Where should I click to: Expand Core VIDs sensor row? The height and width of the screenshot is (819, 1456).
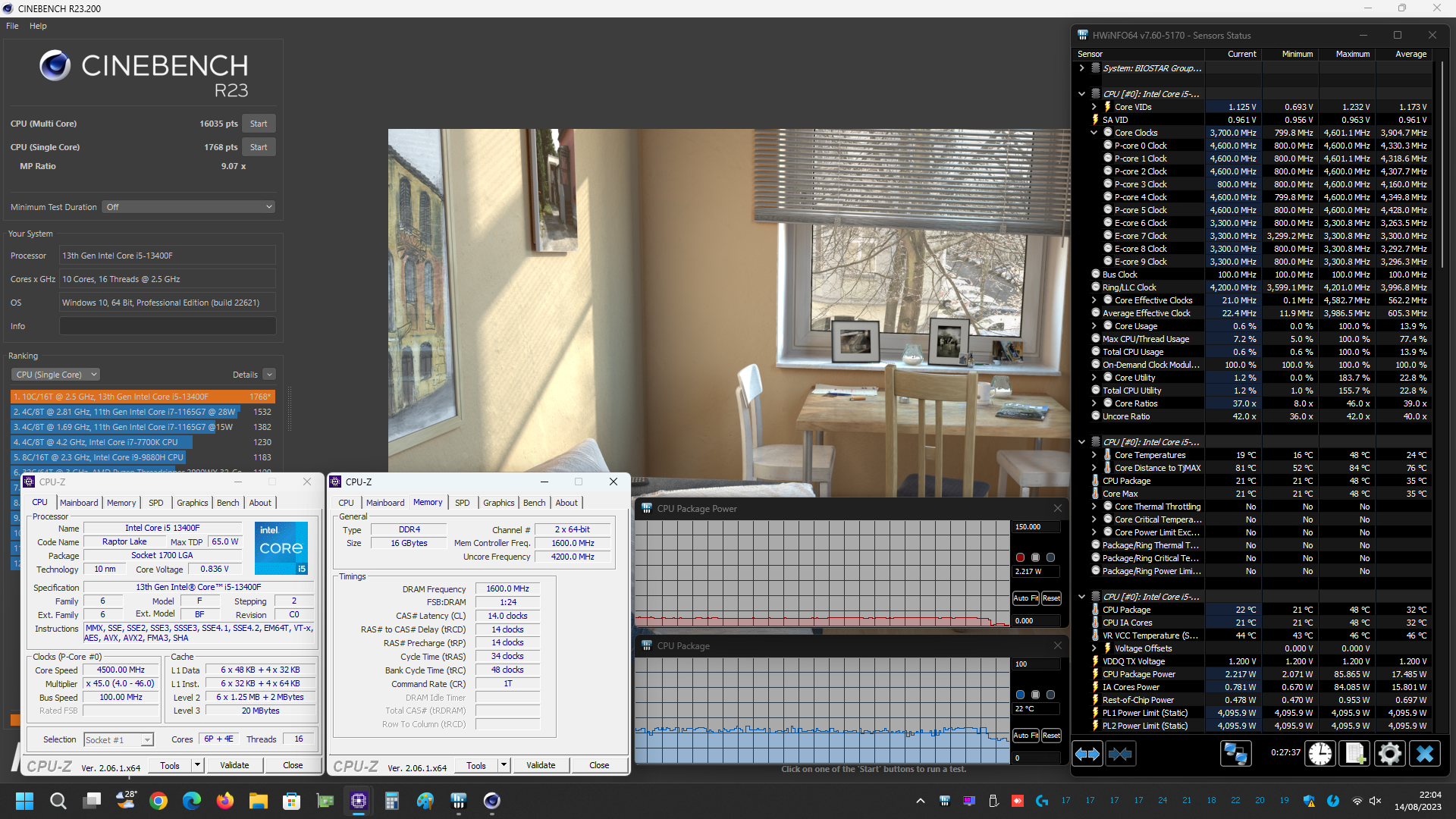1094,107
